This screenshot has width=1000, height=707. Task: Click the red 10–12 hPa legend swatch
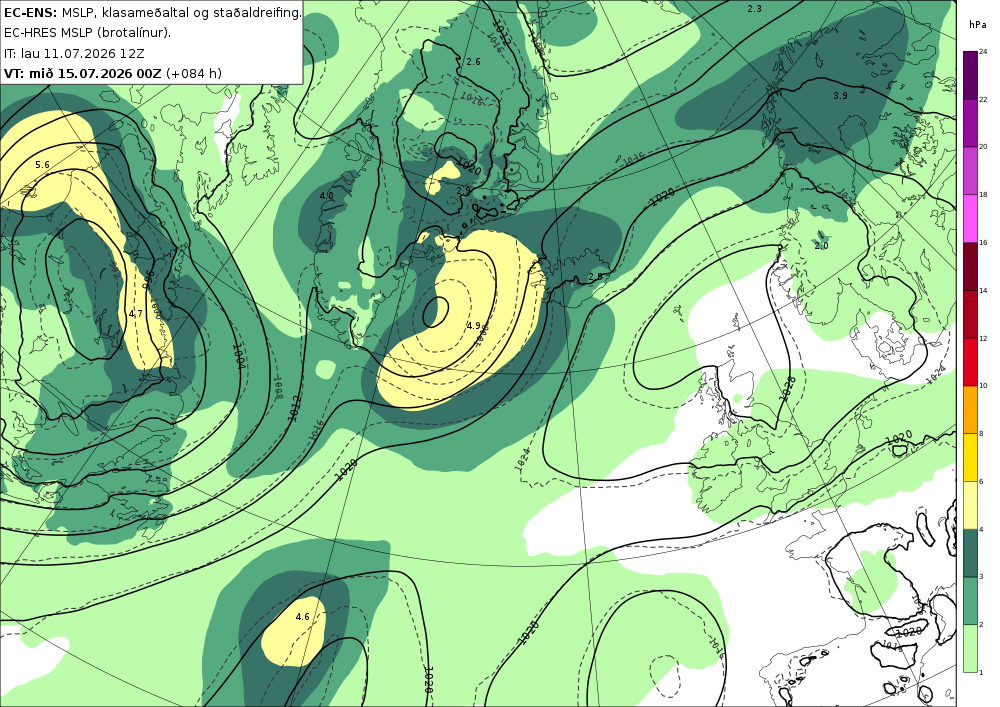[971, 361]
